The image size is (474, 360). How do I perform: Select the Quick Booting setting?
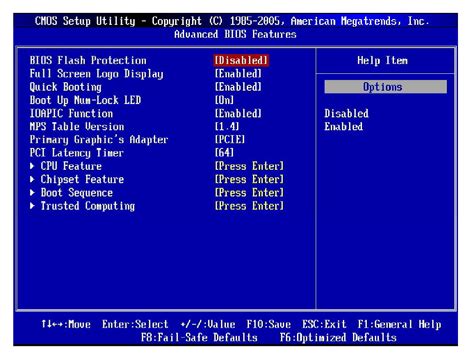click(66, 87)
